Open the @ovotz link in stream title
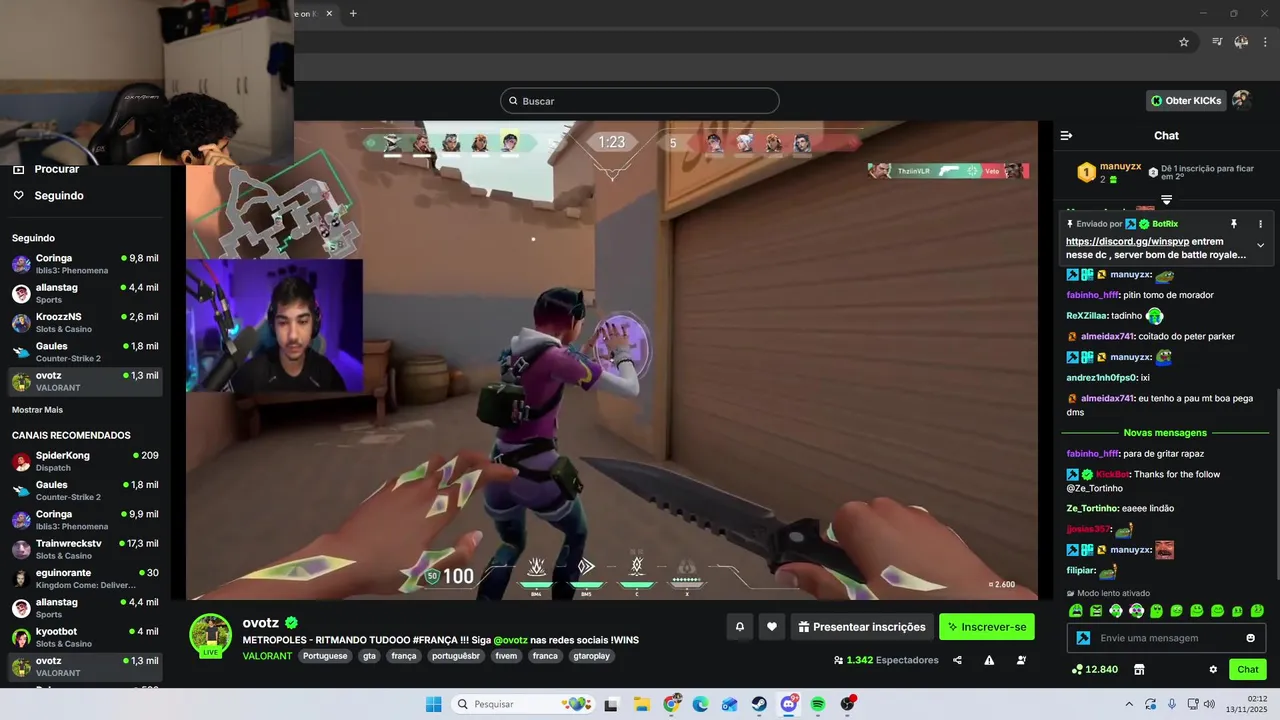This screenshot has width=1280, height=720. click(x=510, y=640)
